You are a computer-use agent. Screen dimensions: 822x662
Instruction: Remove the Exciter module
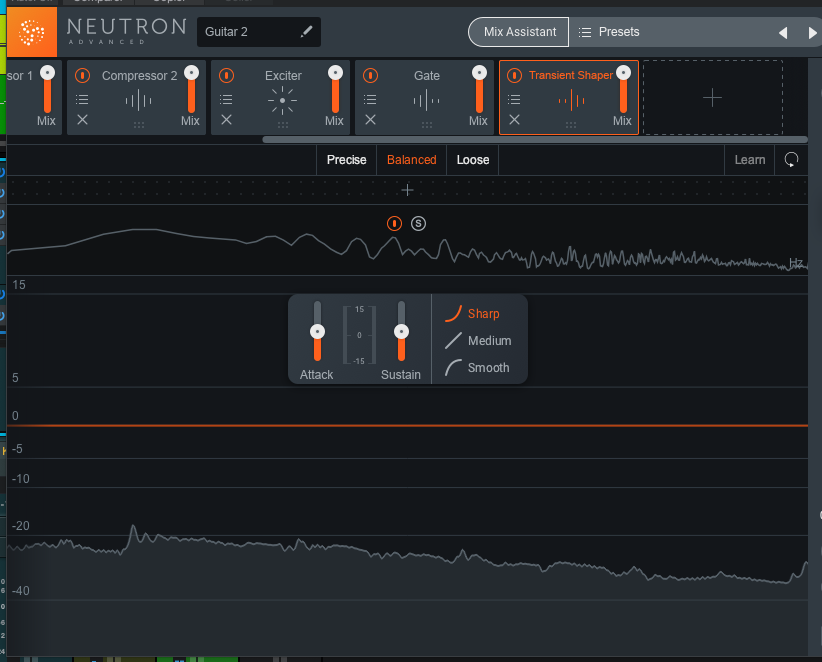pos(226,120)
